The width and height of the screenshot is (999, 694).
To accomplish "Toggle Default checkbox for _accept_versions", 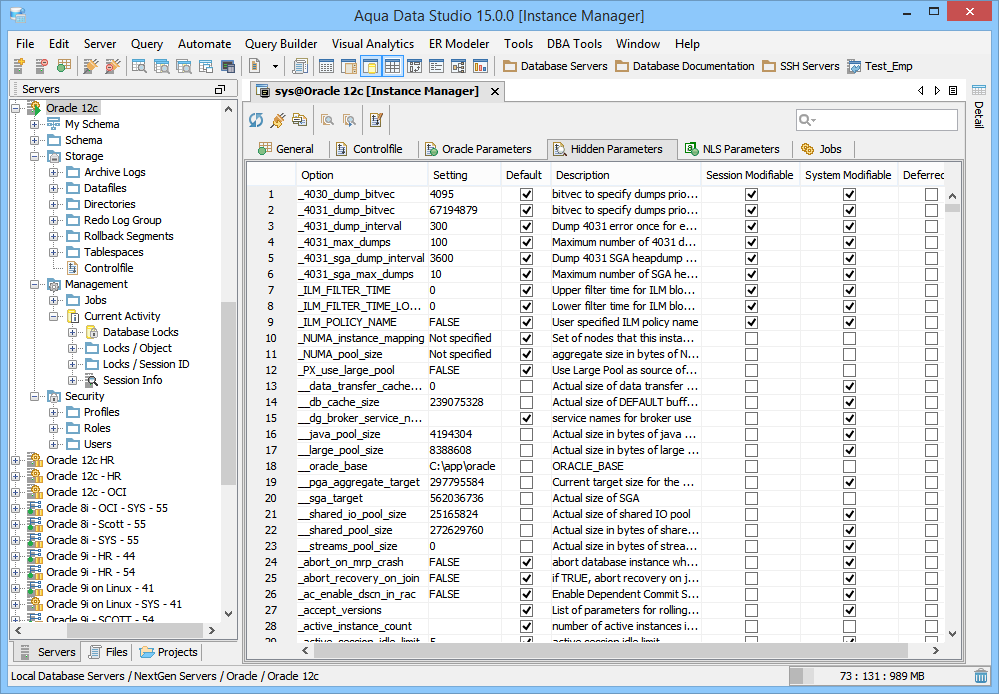I will pos(526,611).
